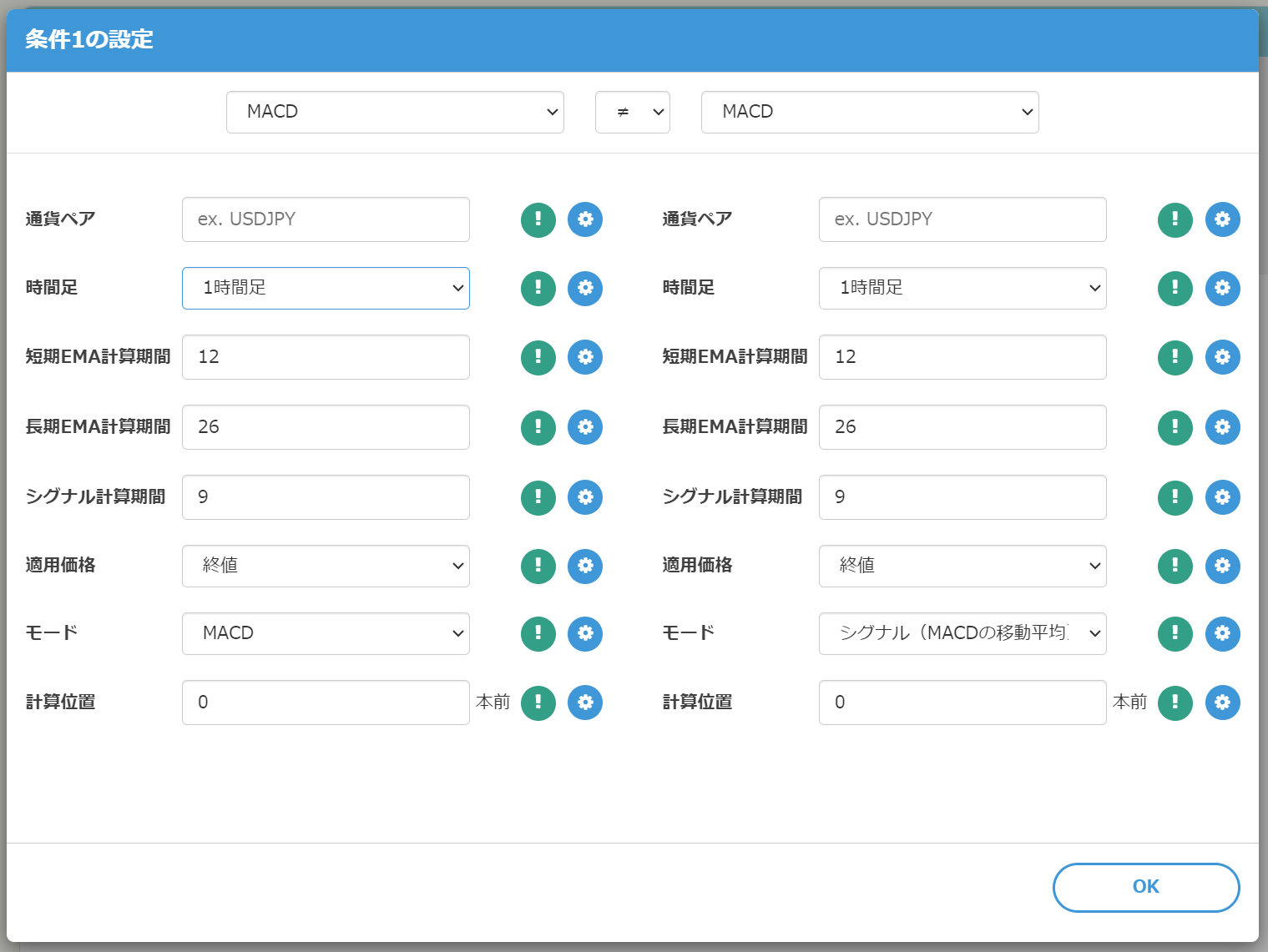Open gear settings for right モード
The height and width of the screenshot is (952, 1268).
pos(1222,633)
